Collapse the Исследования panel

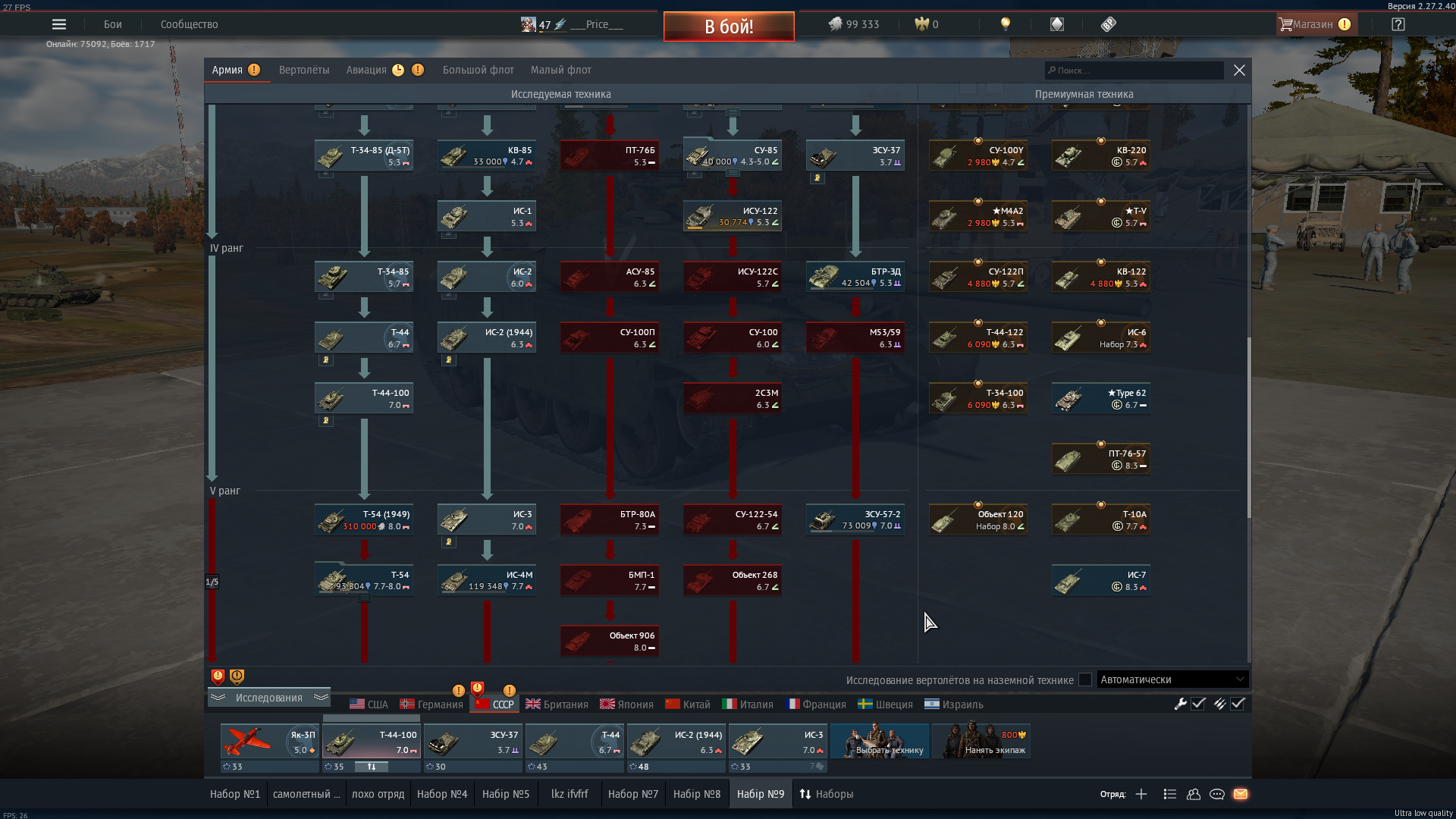click(268, 698)
